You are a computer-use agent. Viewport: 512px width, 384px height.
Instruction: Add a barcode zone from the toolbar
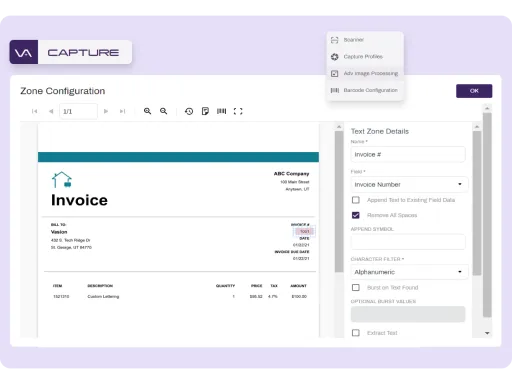coord(222,111)
